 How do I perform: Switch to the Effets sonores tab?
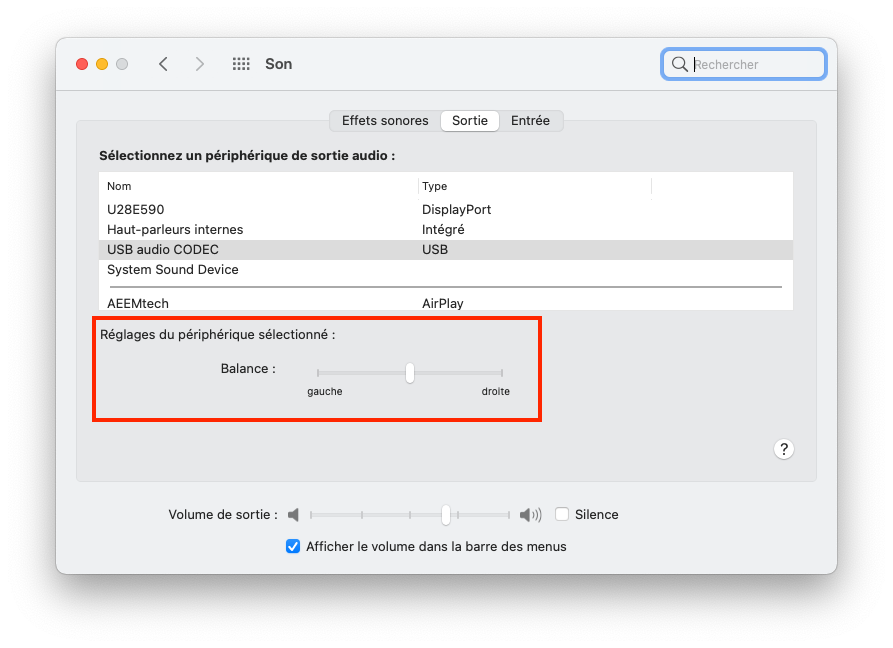pos(385,121)
